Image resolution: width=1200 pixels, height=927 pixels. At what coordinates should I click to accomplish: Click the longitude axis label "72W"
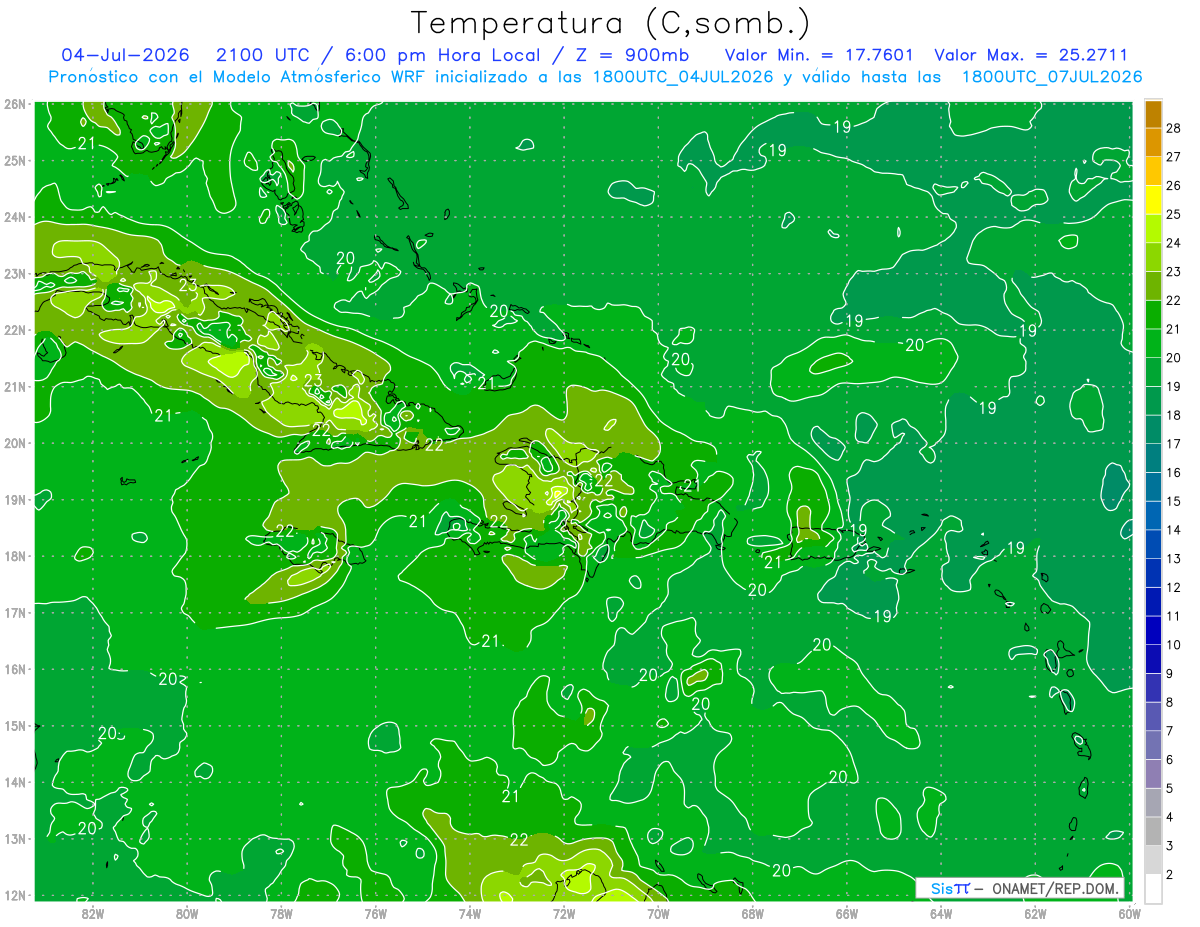(x=564, y=912)
